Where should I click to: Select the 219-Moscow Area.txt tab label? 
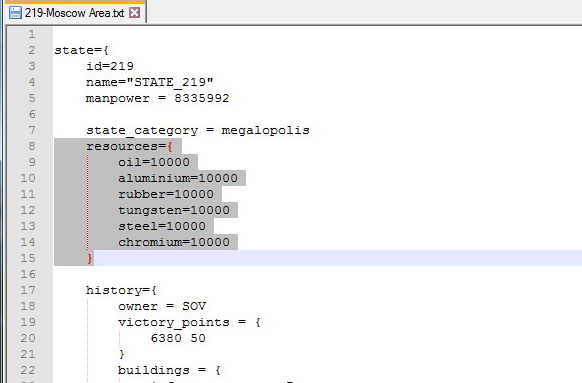tap(74, 13)
